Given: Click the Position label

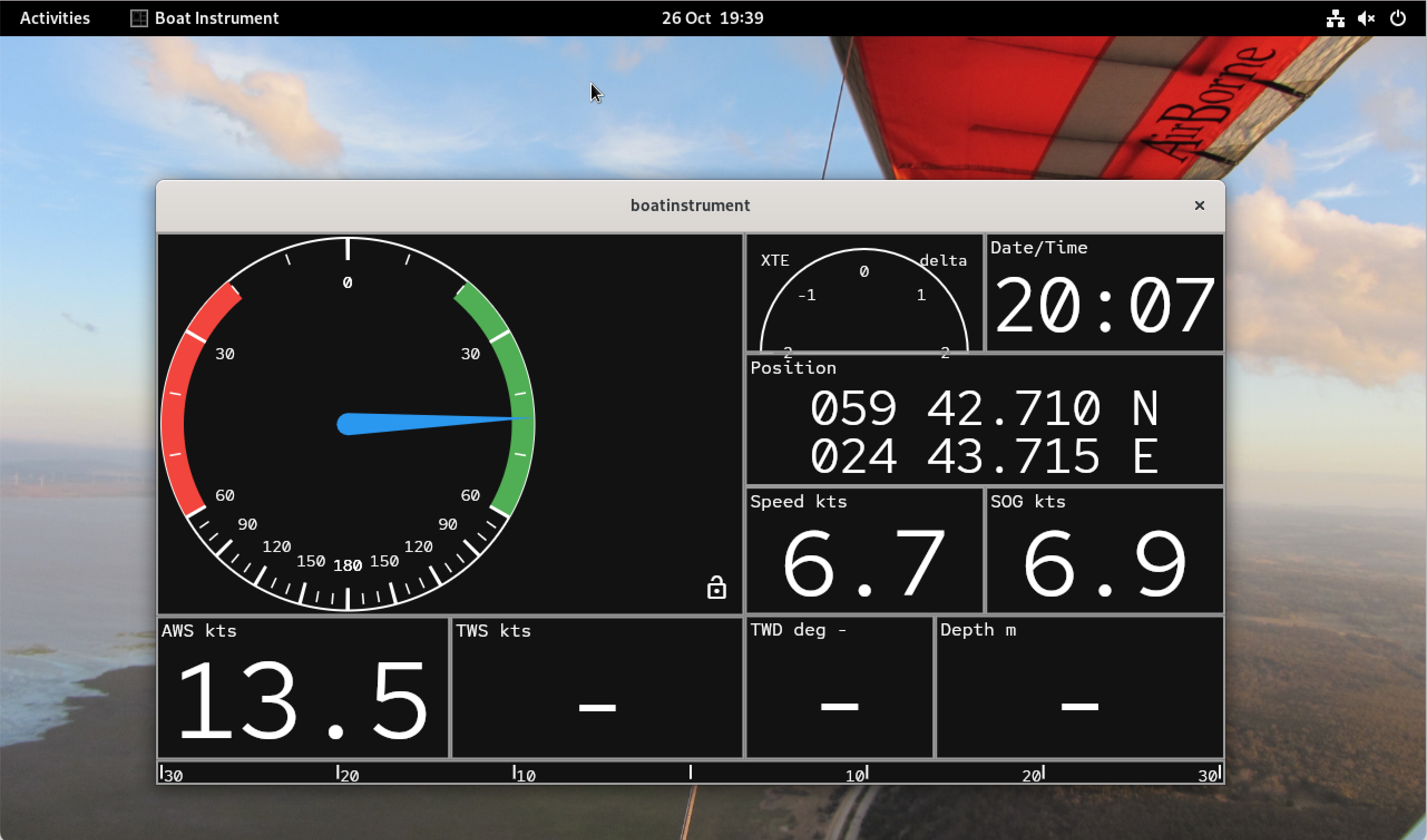Looking at the screenshot, I should [793, 368].
